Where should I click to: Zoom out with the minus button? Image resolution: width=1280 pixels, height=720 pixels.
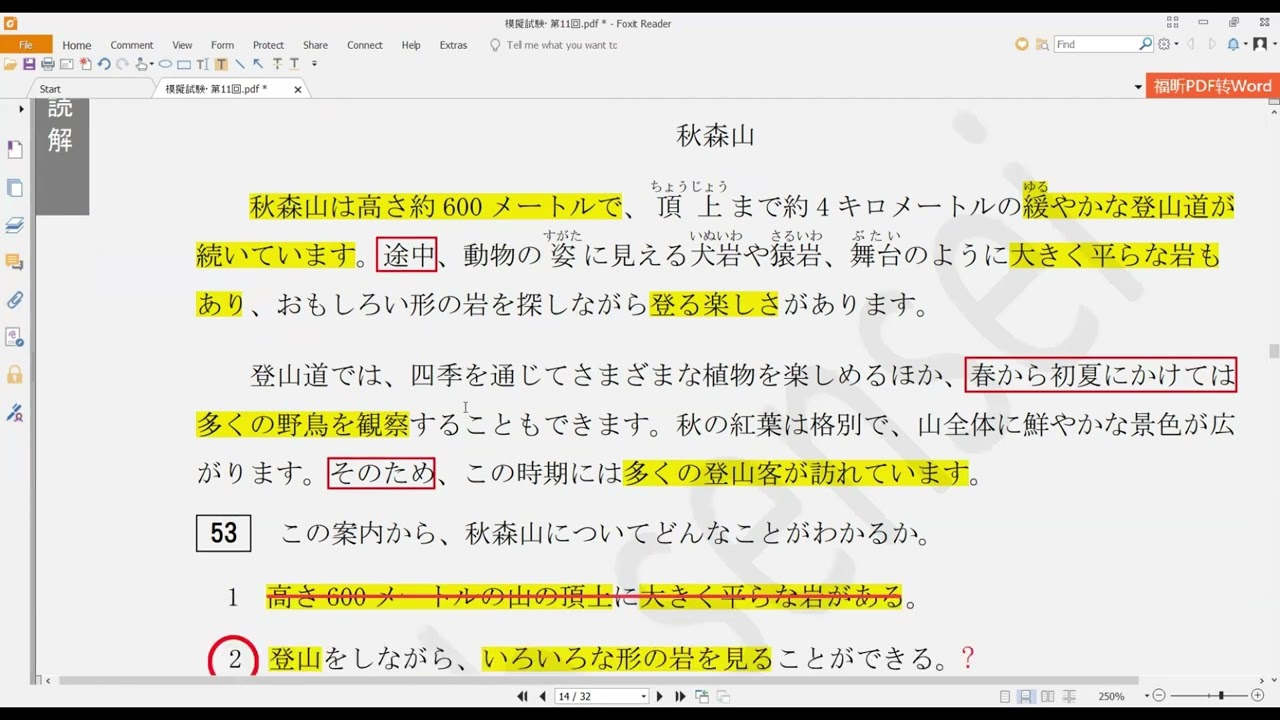click(1159, 696)
